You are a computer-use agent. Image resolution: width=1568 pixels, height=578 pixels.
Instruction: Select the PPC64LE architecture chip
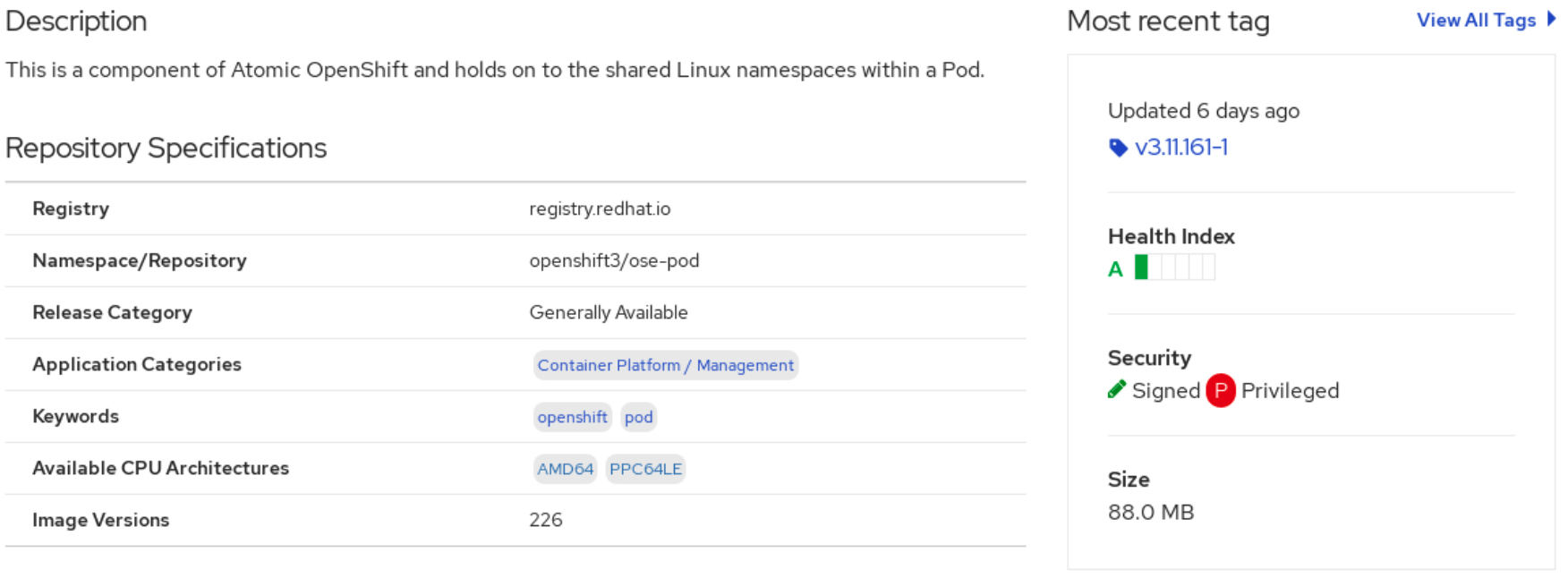click(645, 469)
